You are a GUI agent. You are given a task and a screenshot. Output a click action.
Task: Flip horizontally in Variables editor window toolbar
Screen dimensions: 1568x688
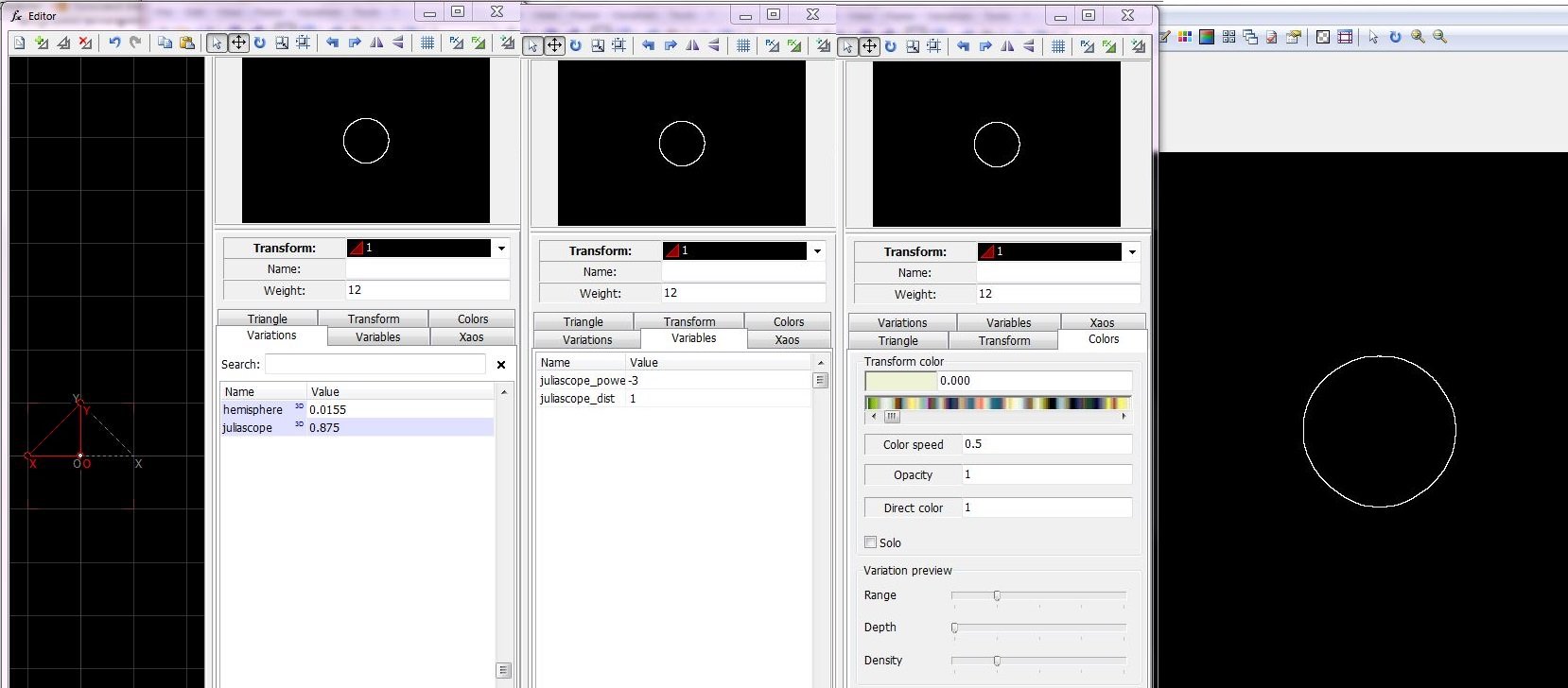(692, 45)
